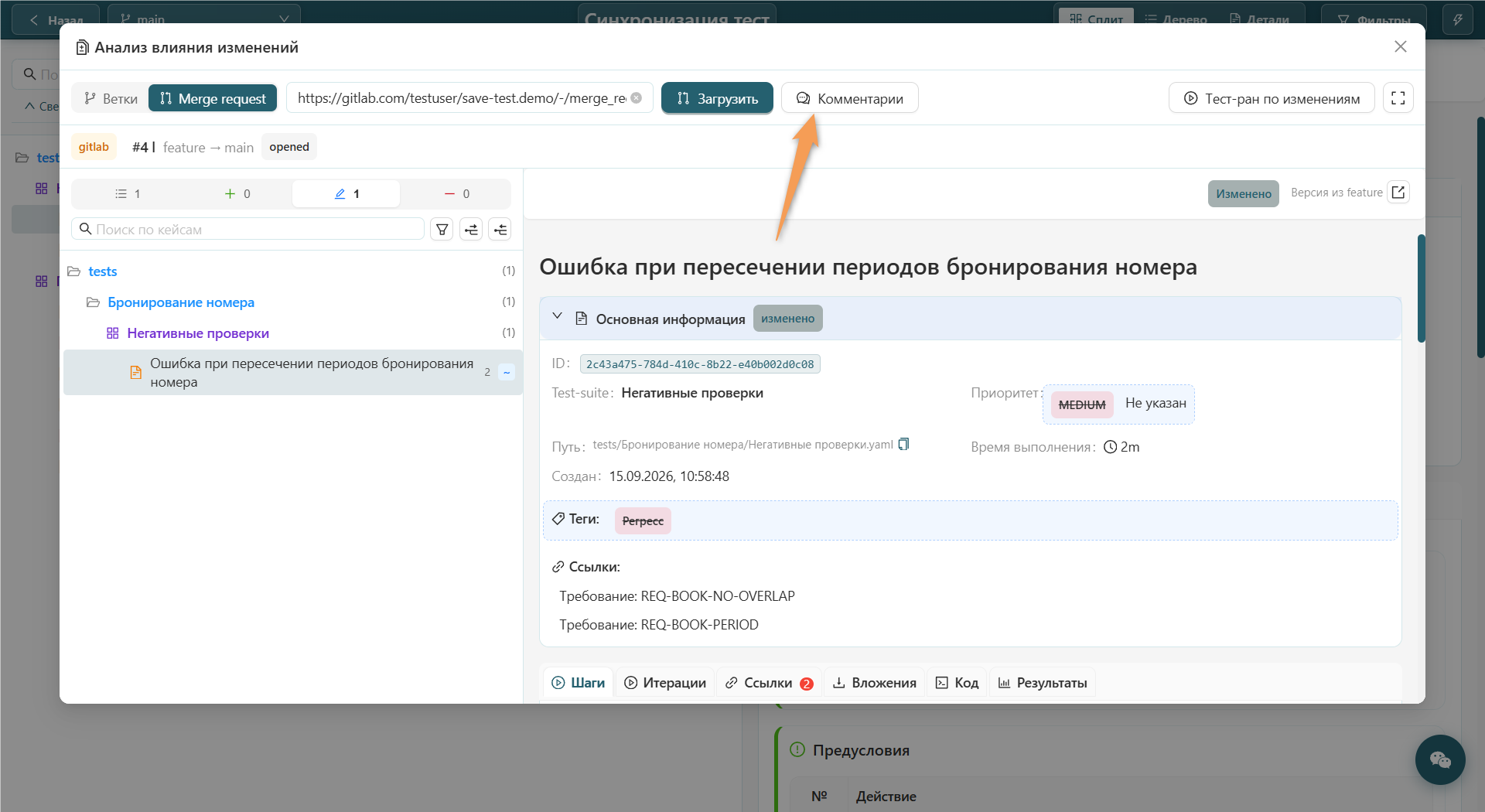Select the Merge request mode
1485x812 pixels.
(213, 98)
